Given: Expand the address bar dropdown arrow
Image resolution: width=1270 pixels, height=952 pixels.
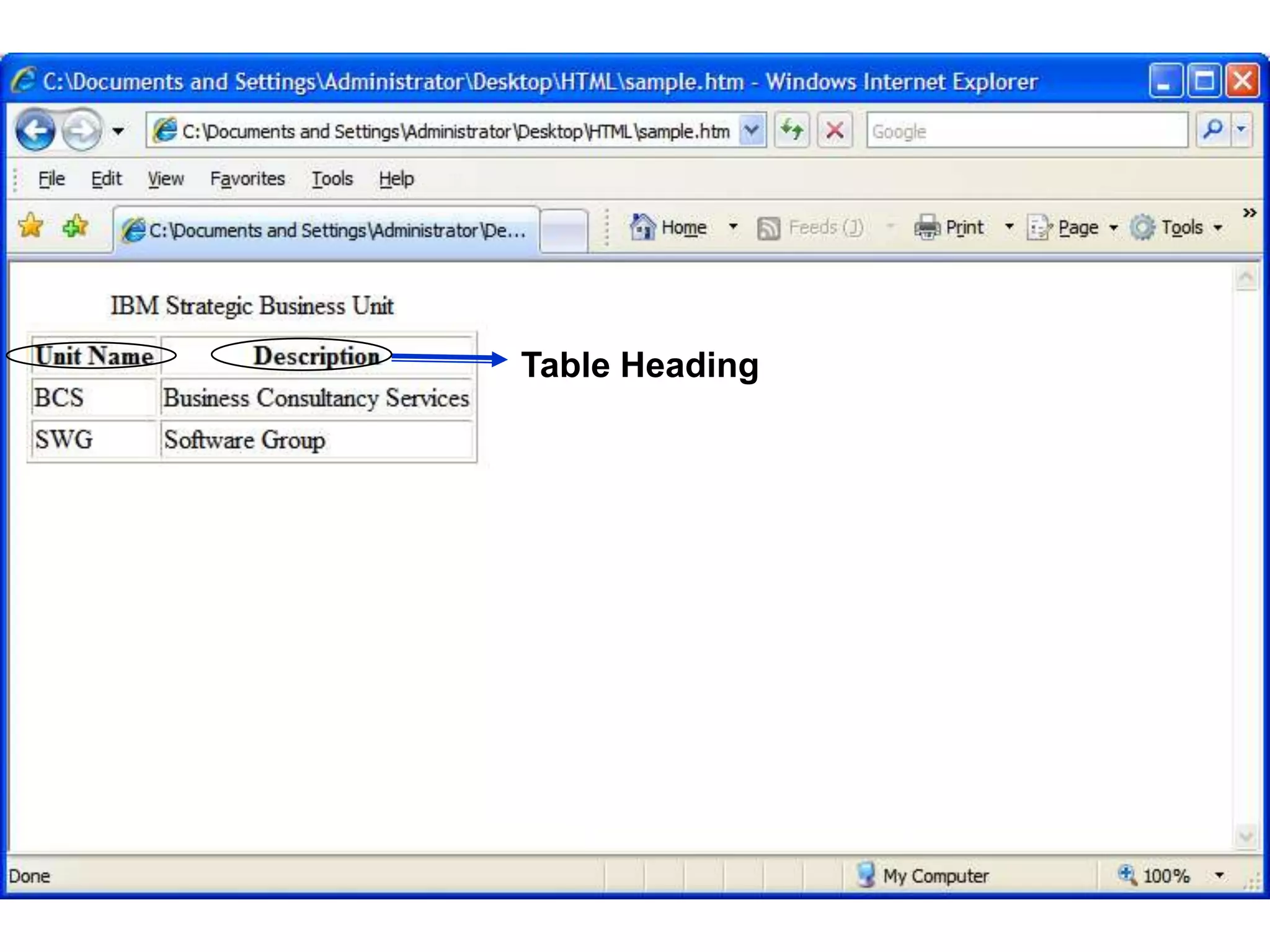Looking at the screenshot, I should (x=752, y=131).
